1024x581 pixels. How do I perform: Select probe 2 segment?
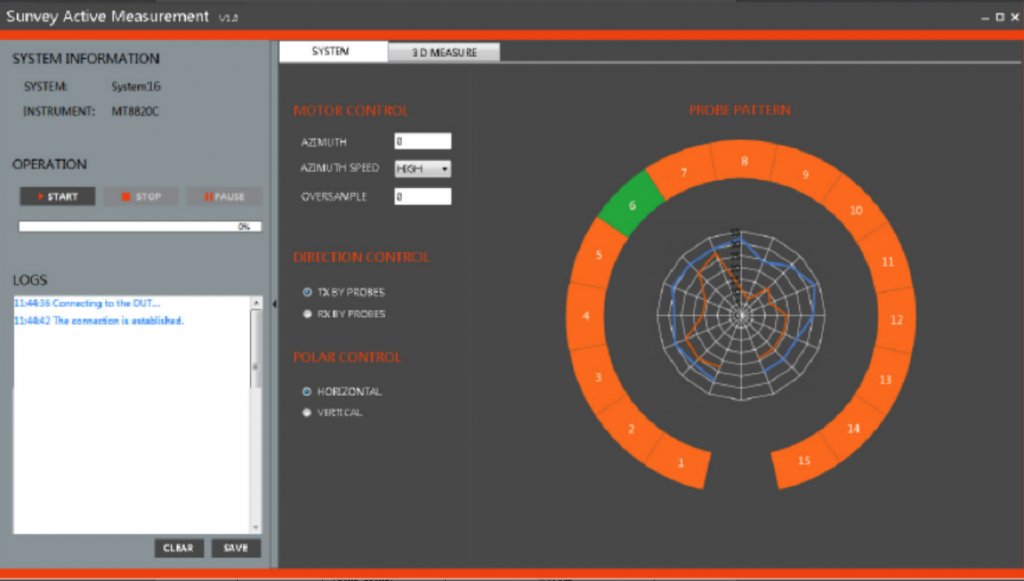[631, 428]
